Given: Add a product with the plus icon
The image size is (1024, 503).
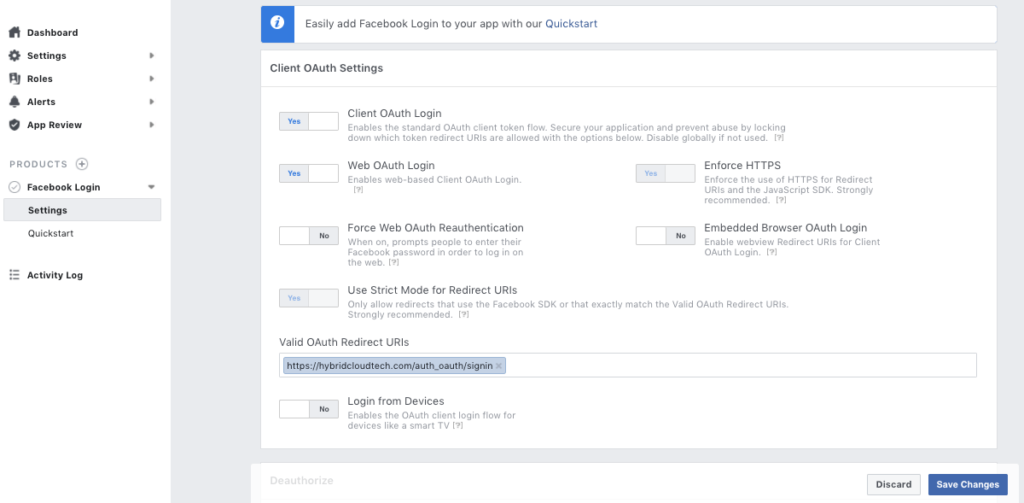Looking at the screenshot, I should point(82,164).
